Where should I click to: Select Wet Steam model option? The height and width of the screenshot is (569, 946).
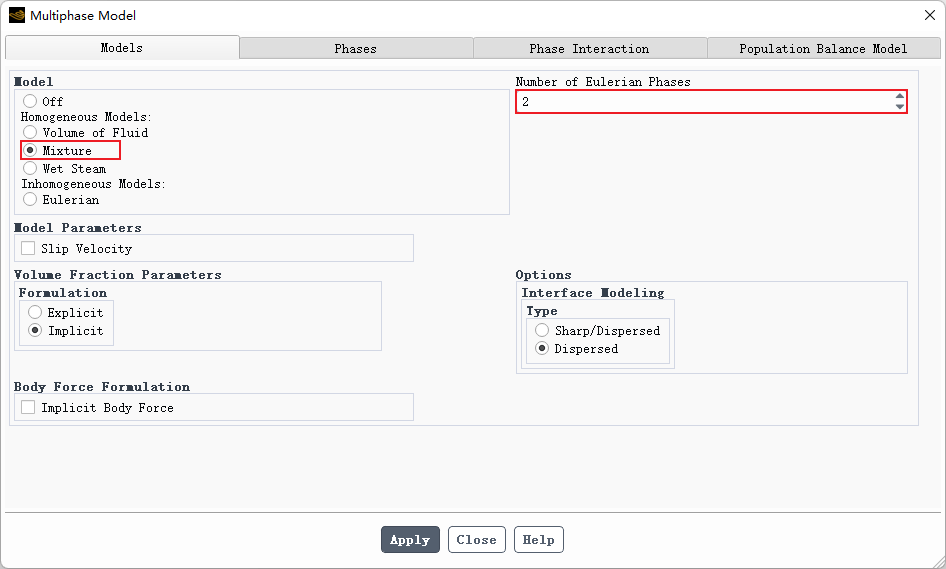pyautogui.click(x=30, y=168)
